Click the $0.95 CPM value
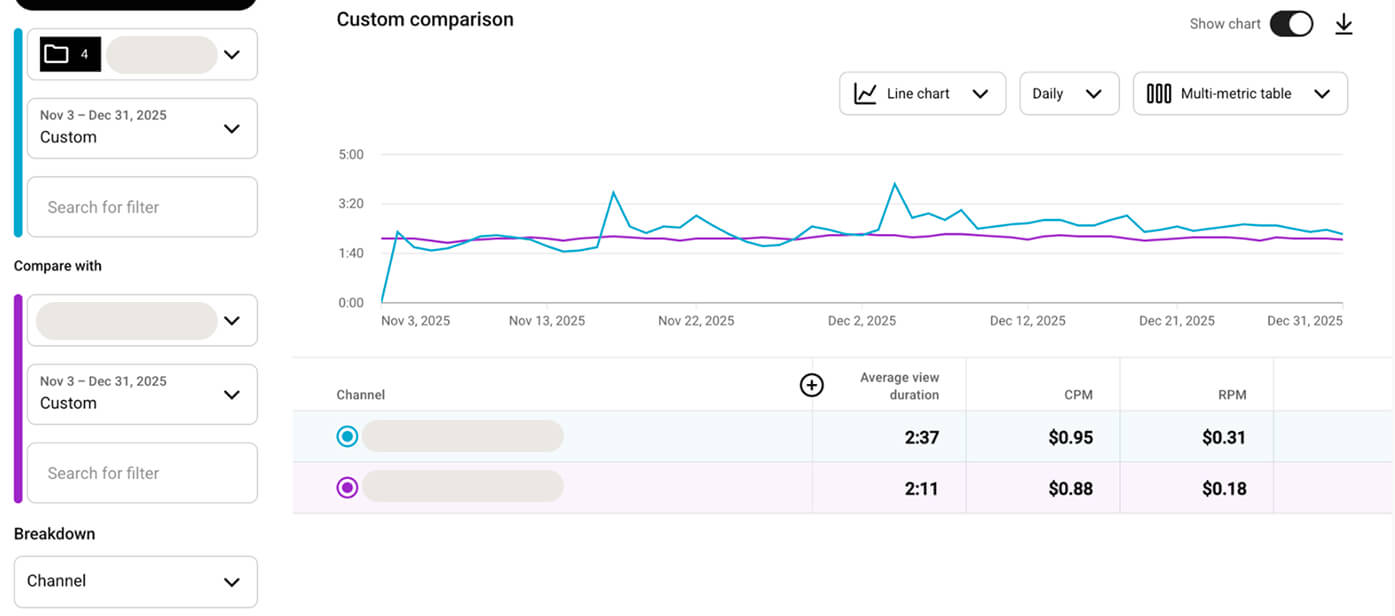This screenshot has height=616, width=1395. (x=1070, y=437)
